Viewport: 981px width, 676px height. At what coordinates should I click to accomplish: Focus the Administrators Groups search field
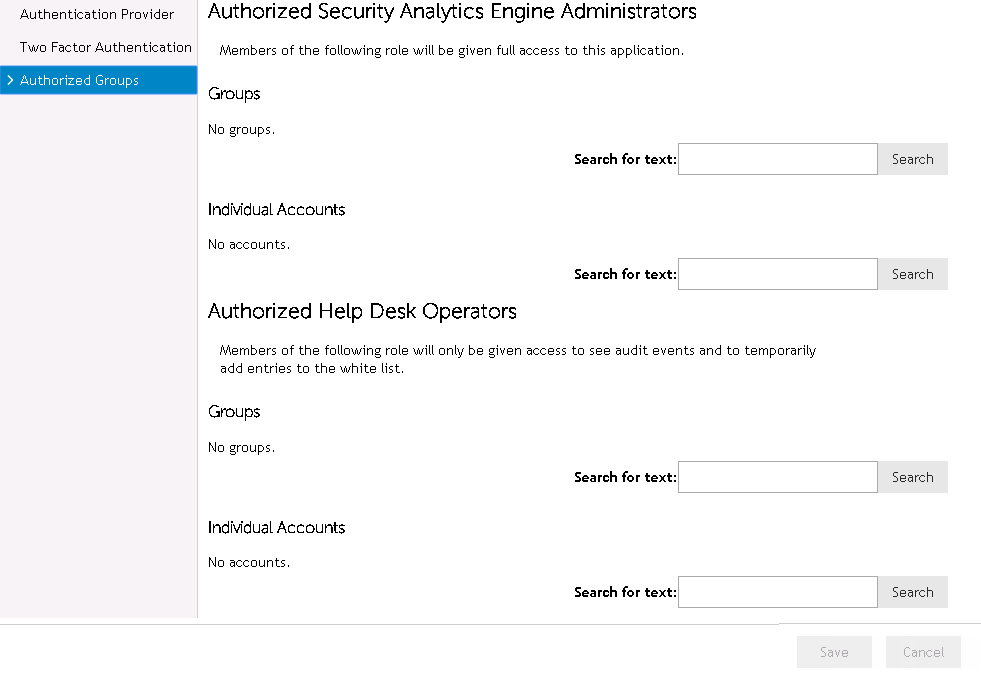(777, 159)
